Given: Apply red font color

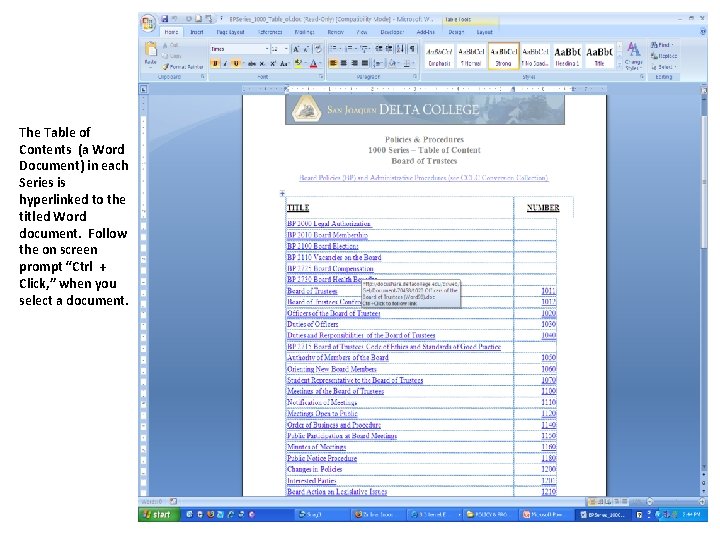Looking at the screenshot, I should click(x=314, y=63).
